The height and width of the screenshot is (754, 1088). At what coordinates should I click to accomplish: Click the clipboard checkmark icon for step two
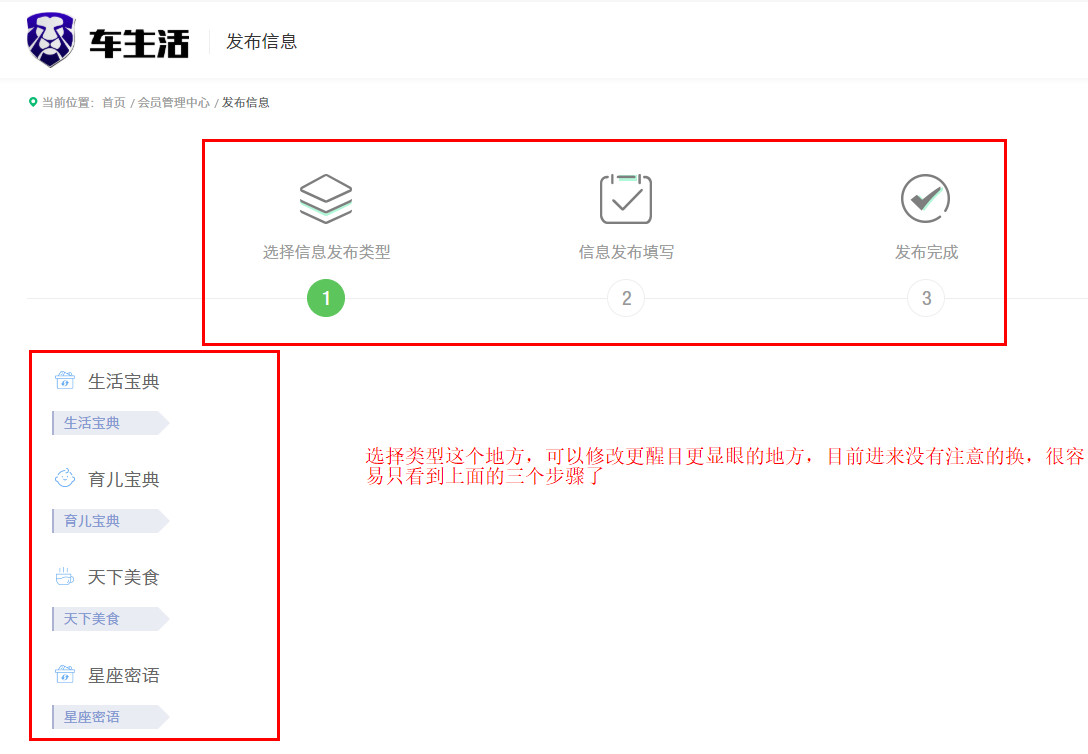[626, 198]
